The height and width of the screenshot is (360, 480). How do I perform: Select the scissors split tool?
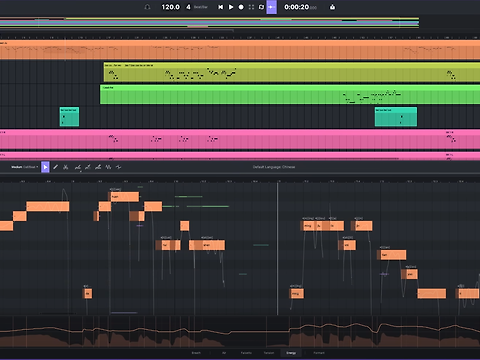(x=66, y=167)
